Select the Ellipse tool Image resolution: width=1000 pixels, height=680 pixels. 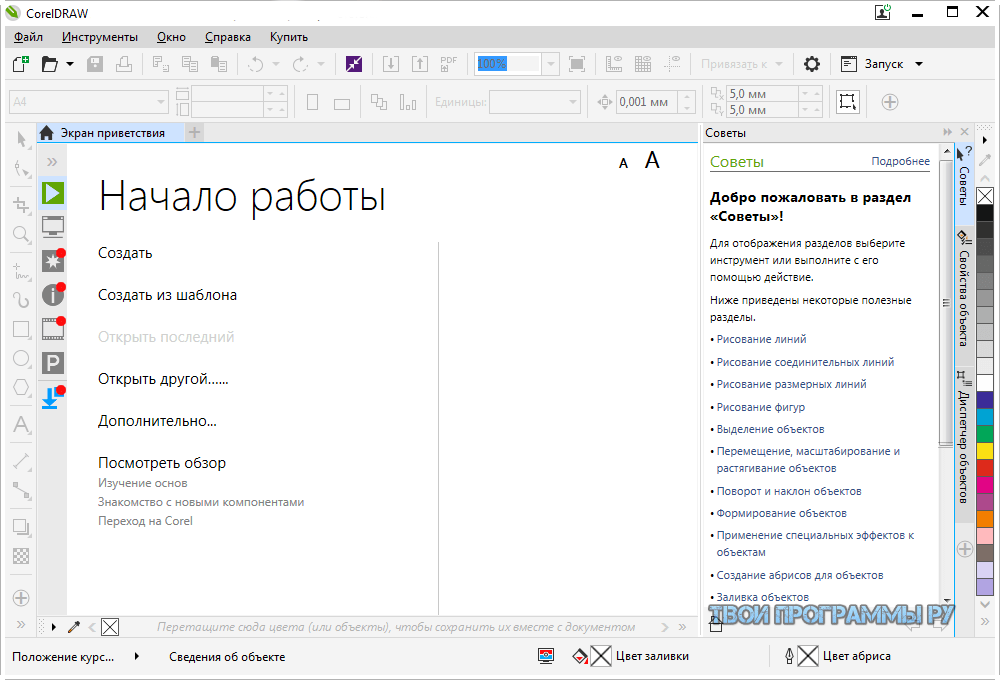(x=22, y=358)
